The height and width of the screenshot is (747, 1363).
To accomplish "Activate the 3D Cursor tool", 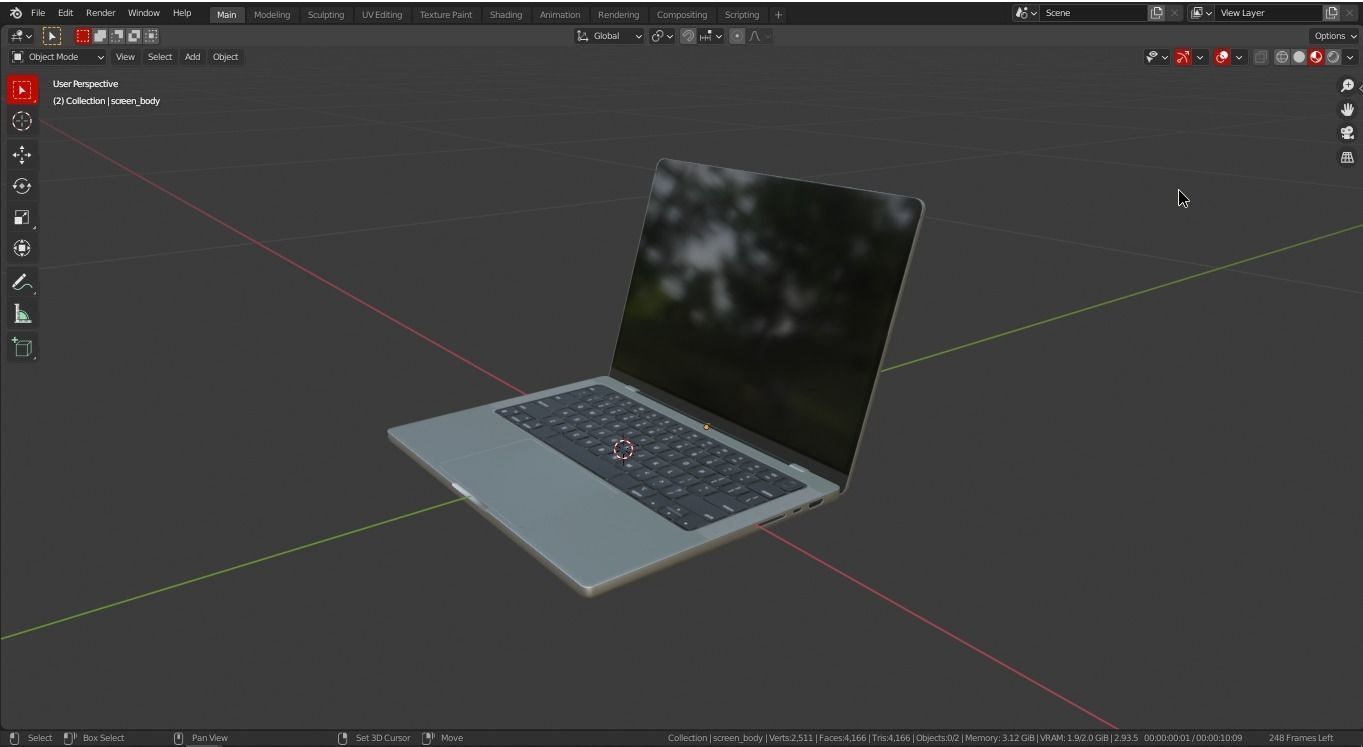I will tap(22, 121).
